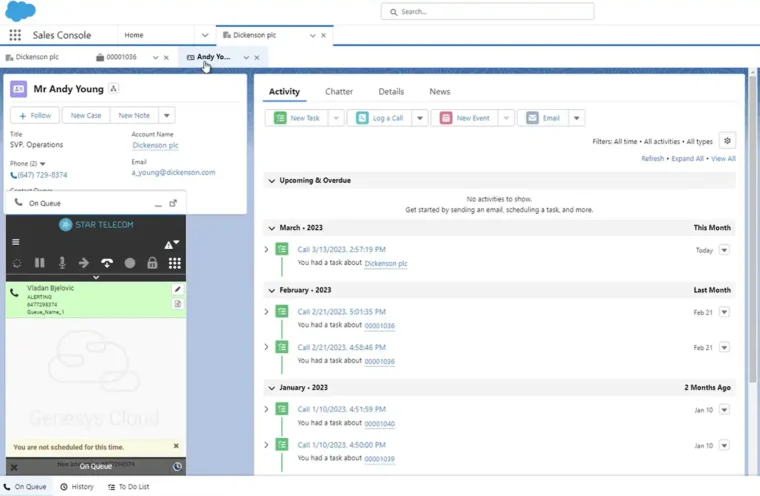
Task: Open more actions dropdown next to New Note
Action: tap(167, 115)
